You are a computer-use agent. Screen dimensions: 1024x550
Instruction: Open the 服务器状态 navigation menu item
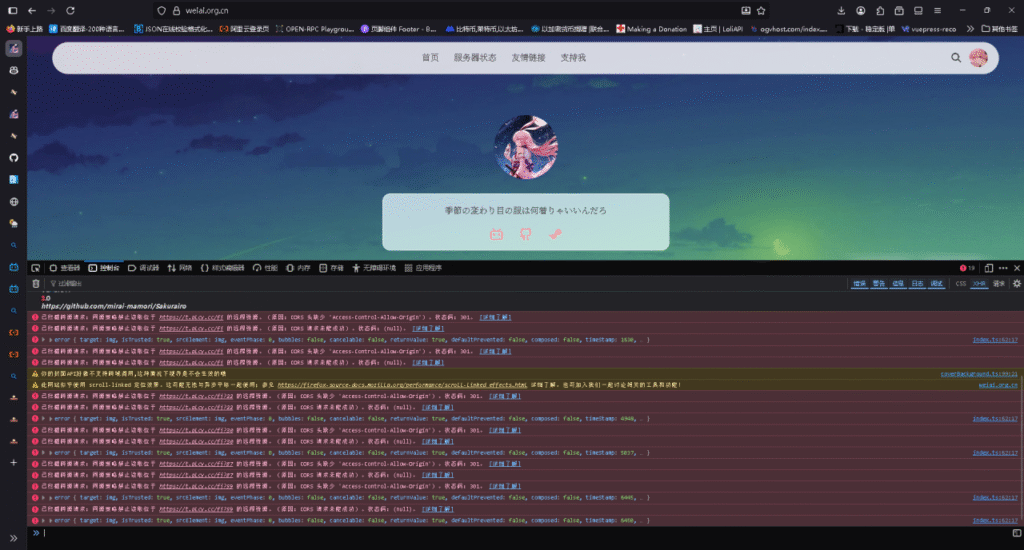475,58
